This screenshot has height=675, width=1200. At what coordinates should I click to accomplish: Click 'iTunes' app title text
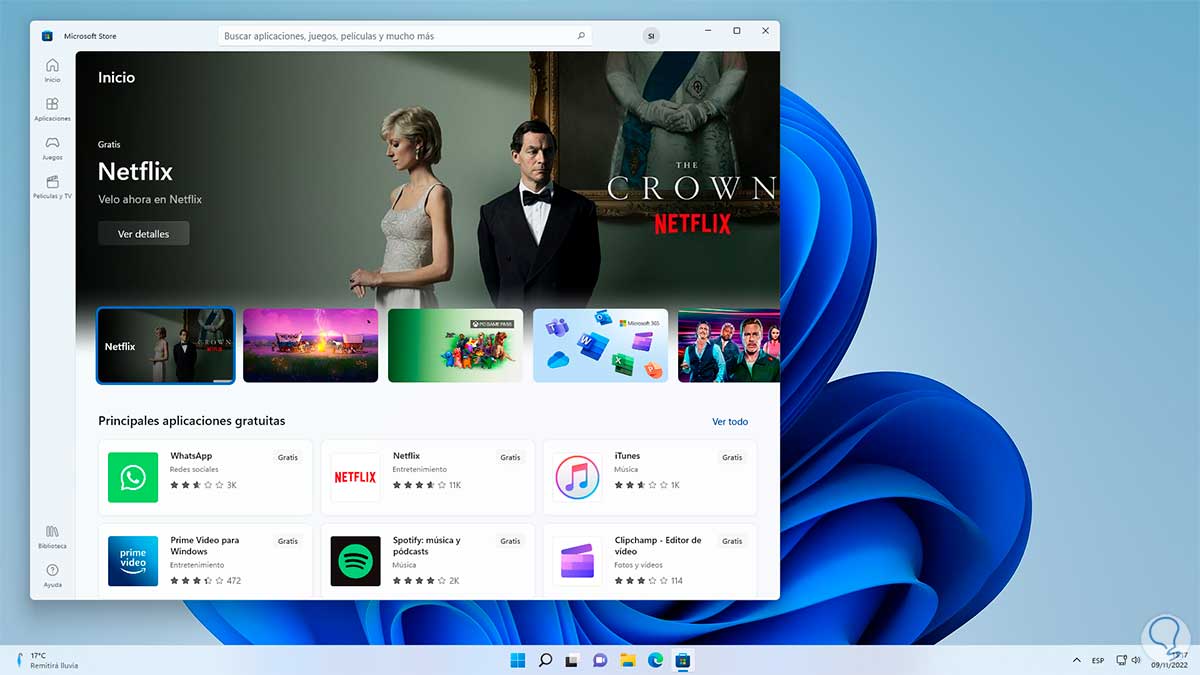627,456
